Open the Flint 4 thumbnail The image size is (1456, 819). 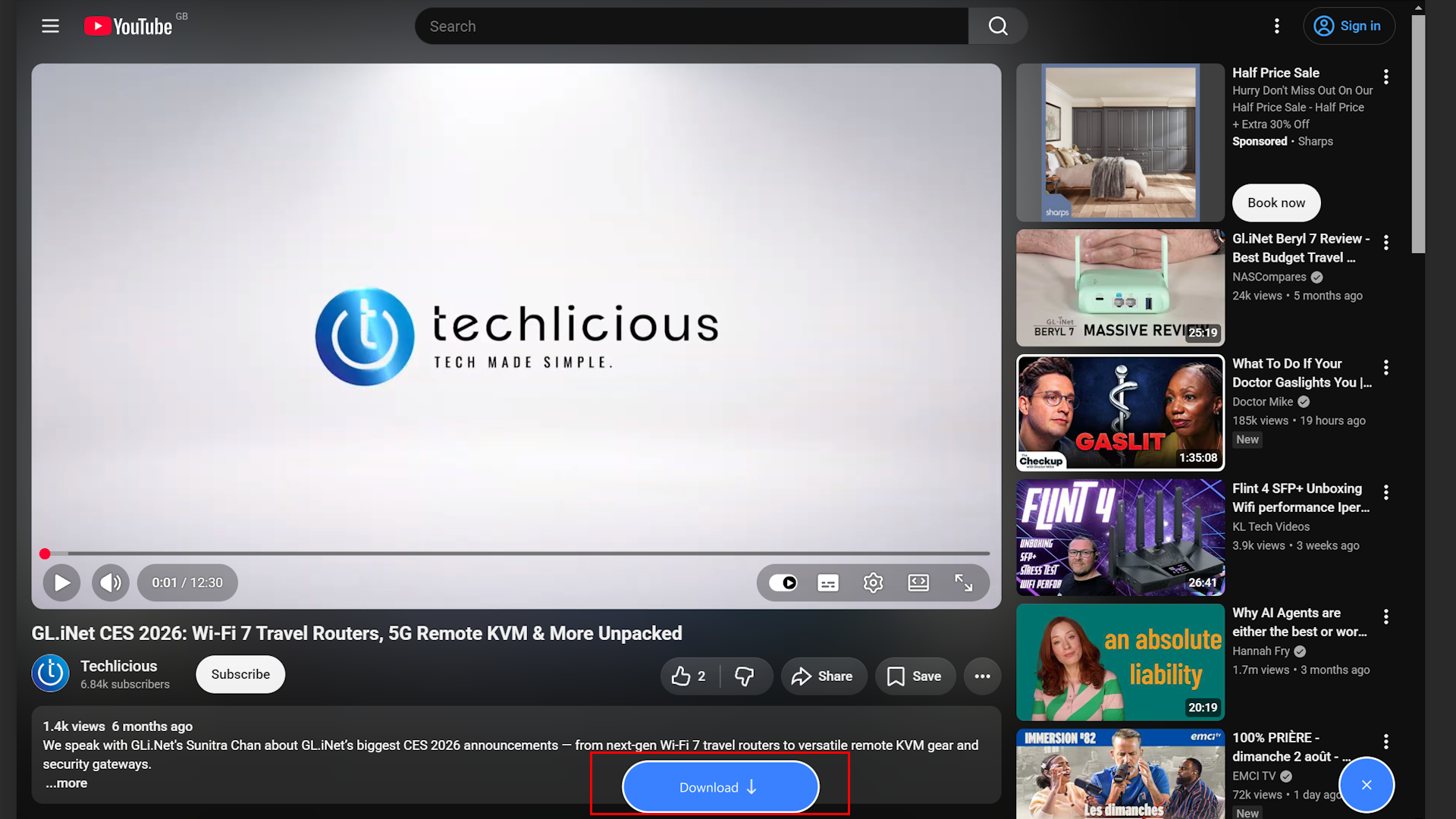click(1120, 537)
